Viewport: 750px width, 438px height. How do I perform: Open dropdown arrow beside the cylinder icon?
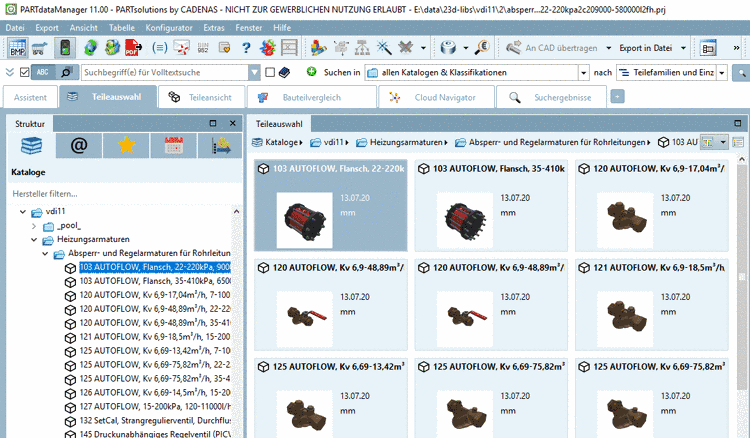tap(465, 48)
